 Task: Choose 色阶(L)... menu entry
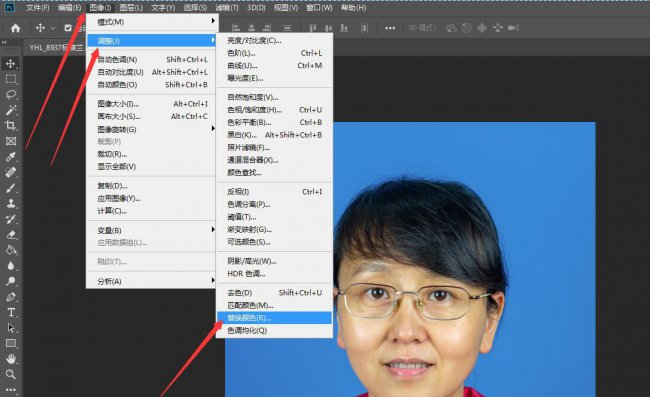pos(274,53)
